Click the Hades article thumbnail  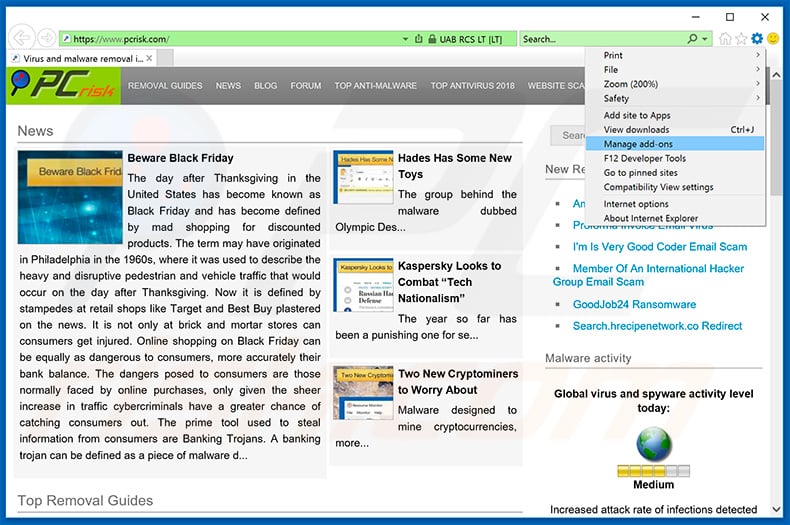pyautogui.click(x=363, y=177)
